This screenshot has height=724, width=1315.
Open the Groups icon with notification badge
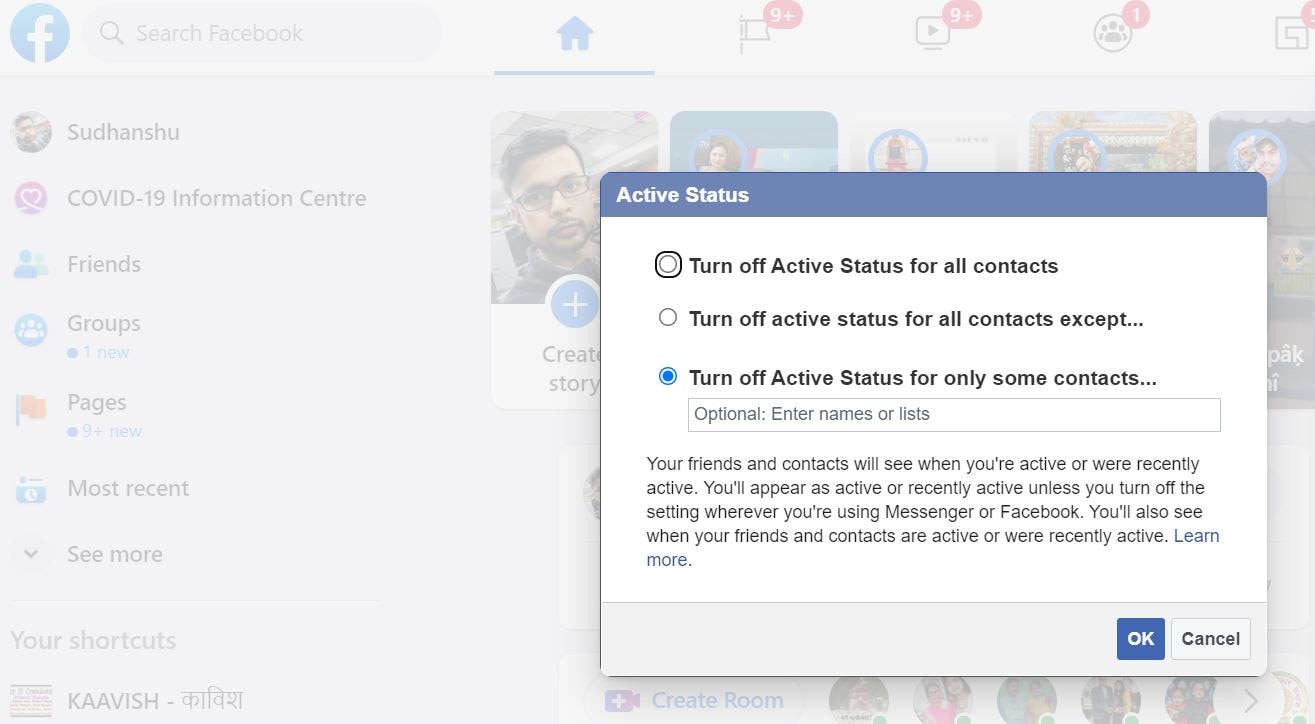[1112, 31]
